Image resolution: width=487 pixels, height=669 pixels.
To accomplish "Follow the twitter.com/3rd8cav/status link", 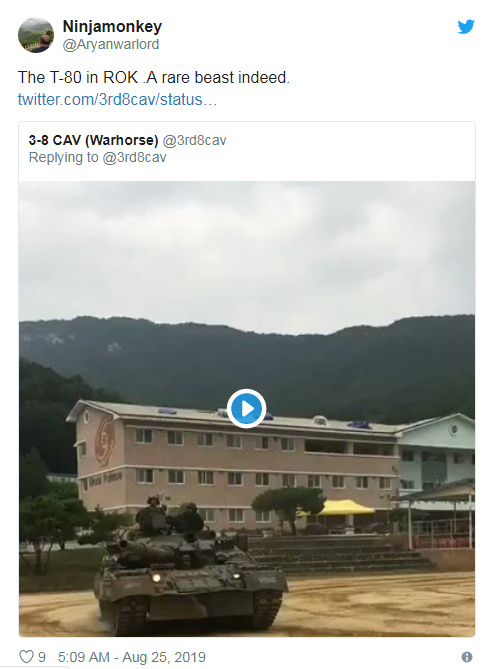I will coord(117,99).
